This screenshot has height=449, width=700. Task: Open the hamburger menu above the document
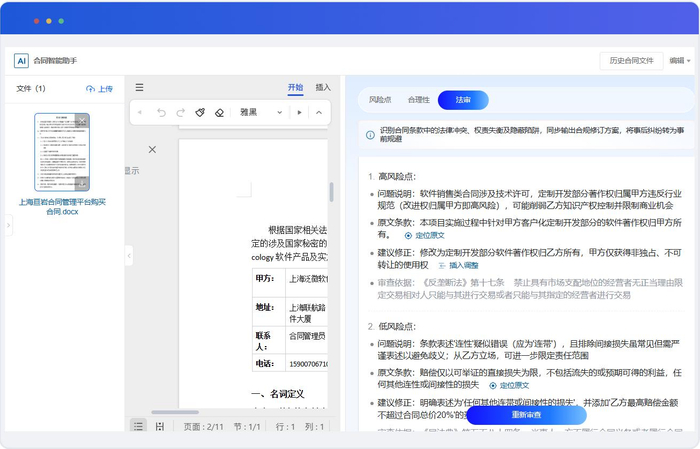[140, 88]
